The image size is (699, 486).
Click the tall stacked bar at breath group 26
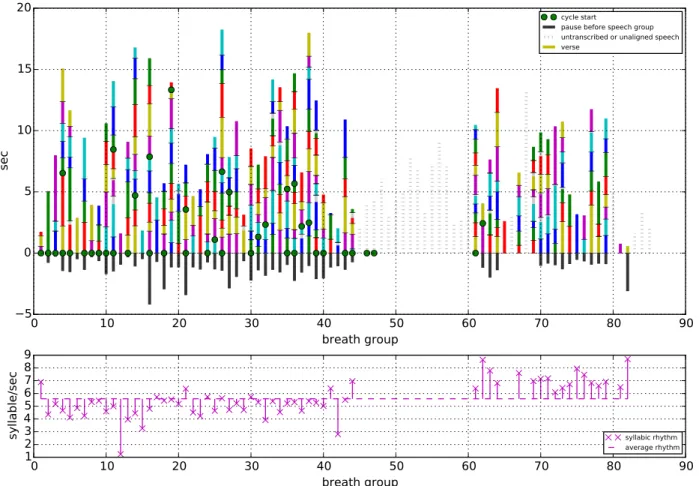click(222, 141)
